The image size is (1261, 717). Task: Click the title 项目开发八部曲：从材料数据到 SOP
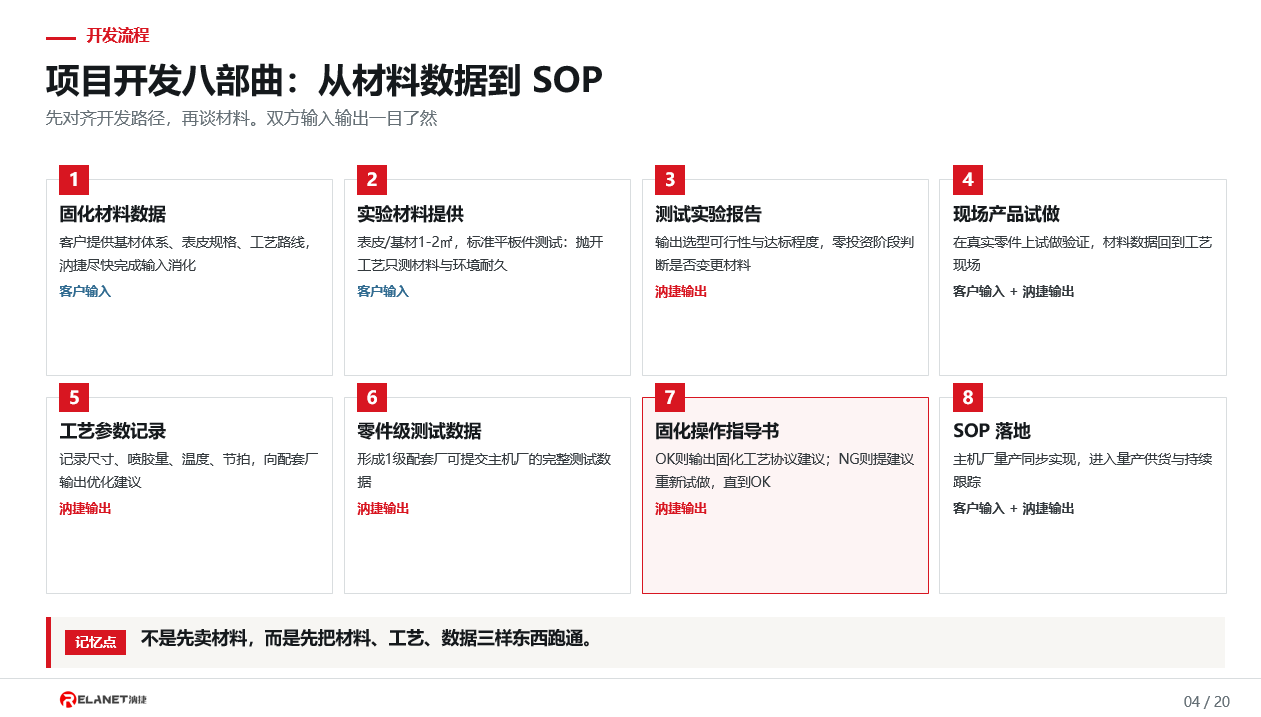tap(324, 80)
